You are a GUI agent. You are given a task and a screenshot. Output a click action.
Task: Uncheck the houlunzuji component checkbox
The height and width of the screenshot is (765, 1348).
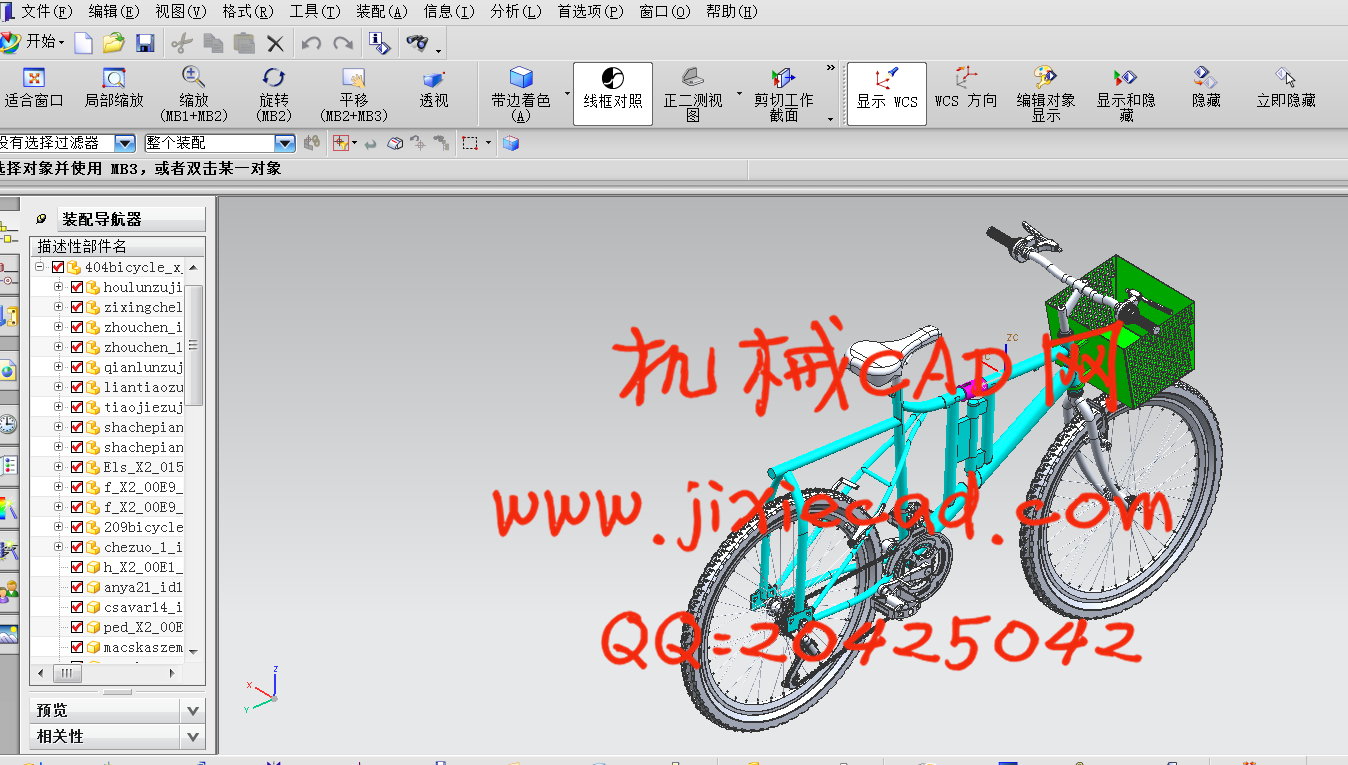click(77, 287)
